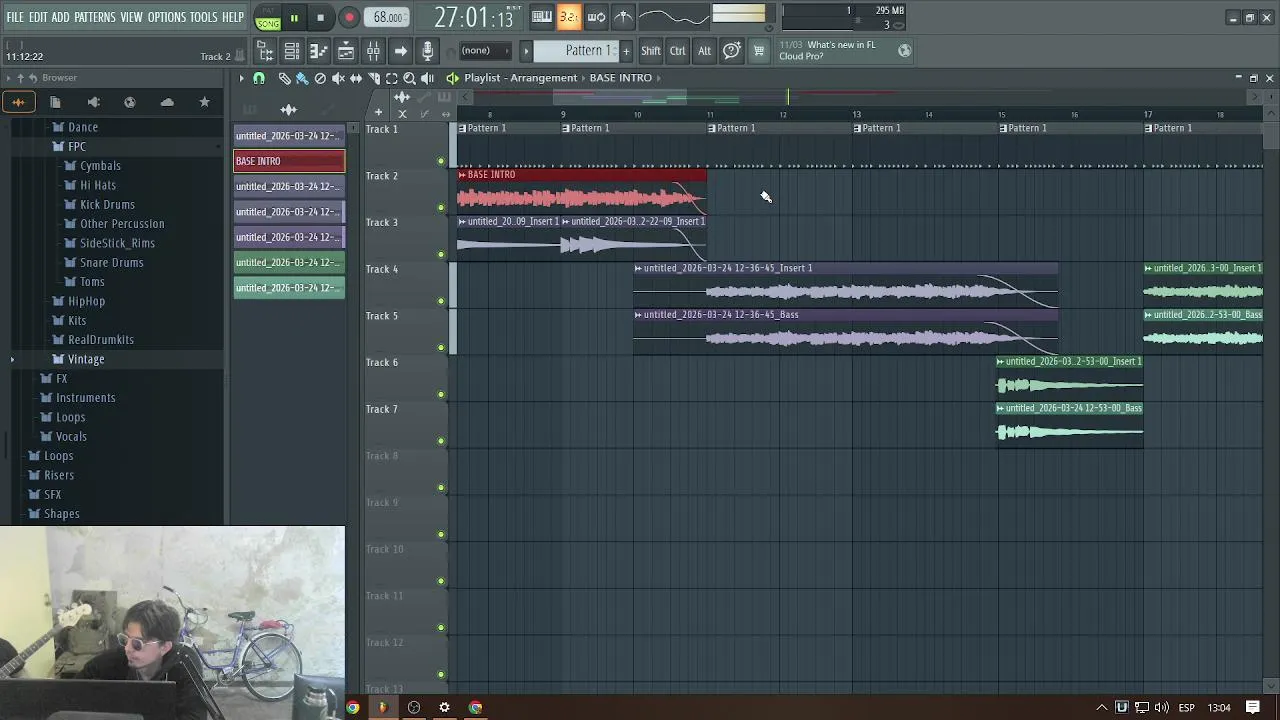Select the browser cloud tab icon

coord(167,102)
